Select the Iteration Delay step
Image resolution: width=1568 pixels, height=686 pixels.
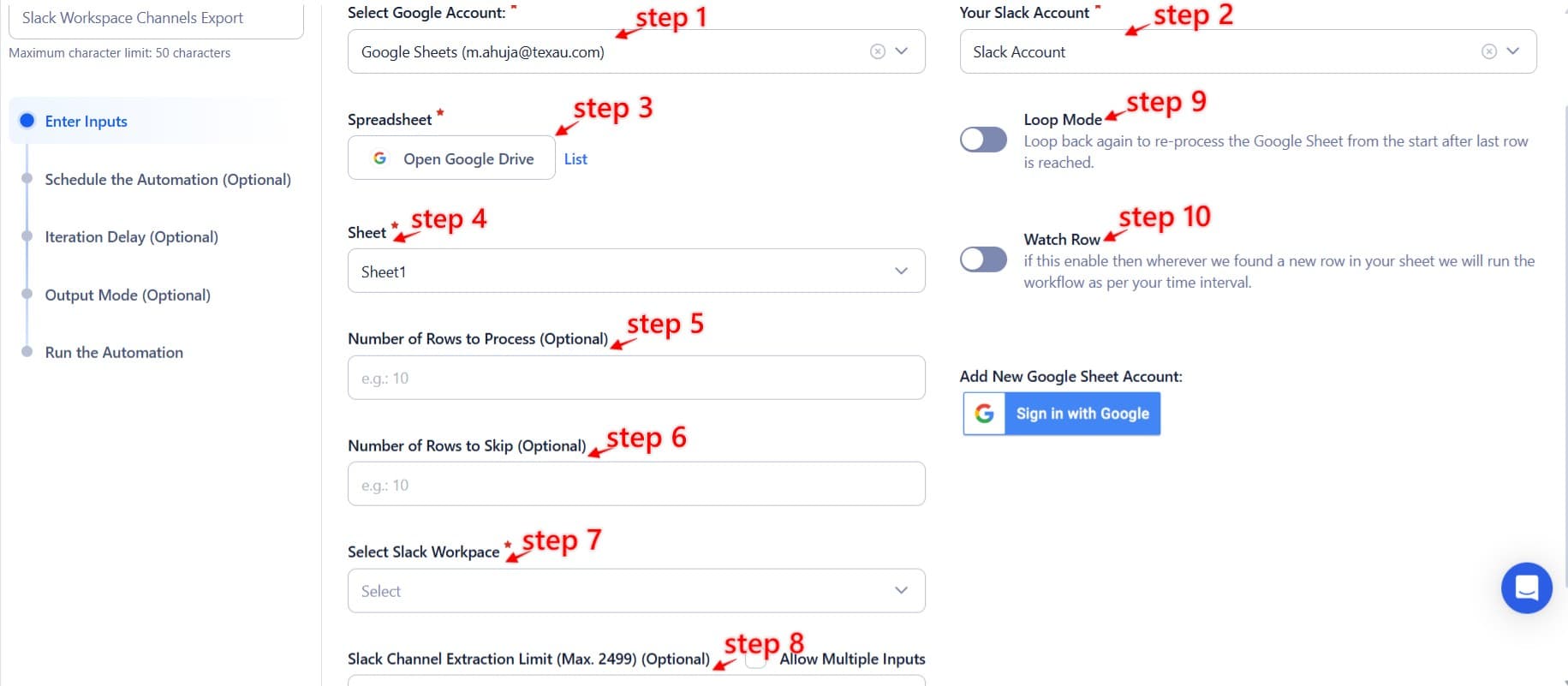pos(27,236)
